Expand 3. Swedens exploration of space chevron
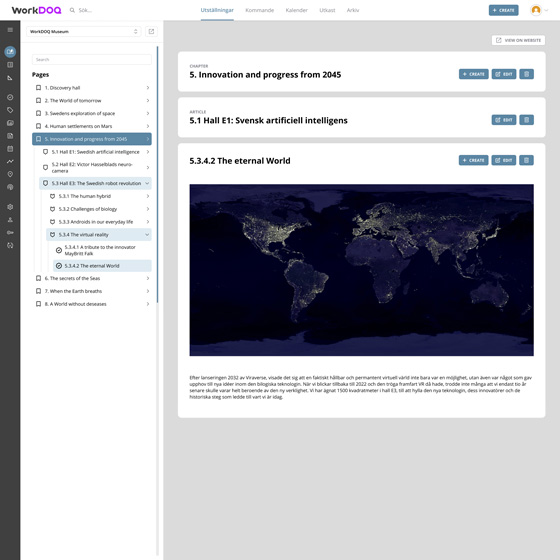Viewport: 560px width, 560px height. (x=148, y=113)
